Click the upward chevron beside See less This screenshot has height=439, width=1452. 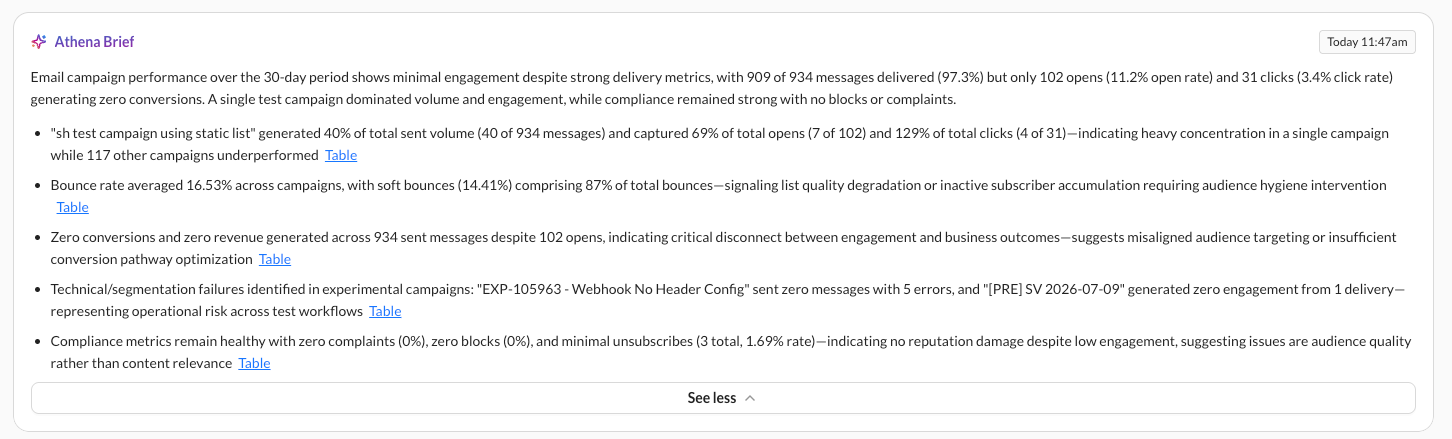(750, 398)
